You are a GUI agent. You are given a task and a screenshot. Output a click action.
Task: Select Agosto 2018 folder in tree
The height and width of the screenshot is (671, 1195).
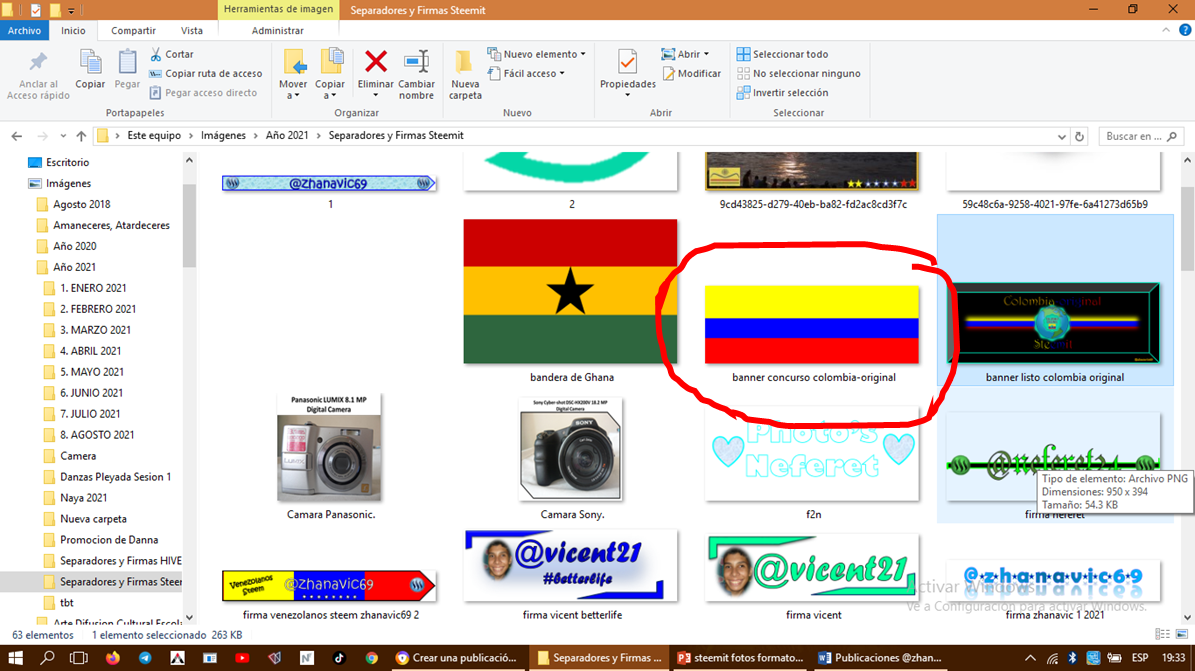coord(82,204)
